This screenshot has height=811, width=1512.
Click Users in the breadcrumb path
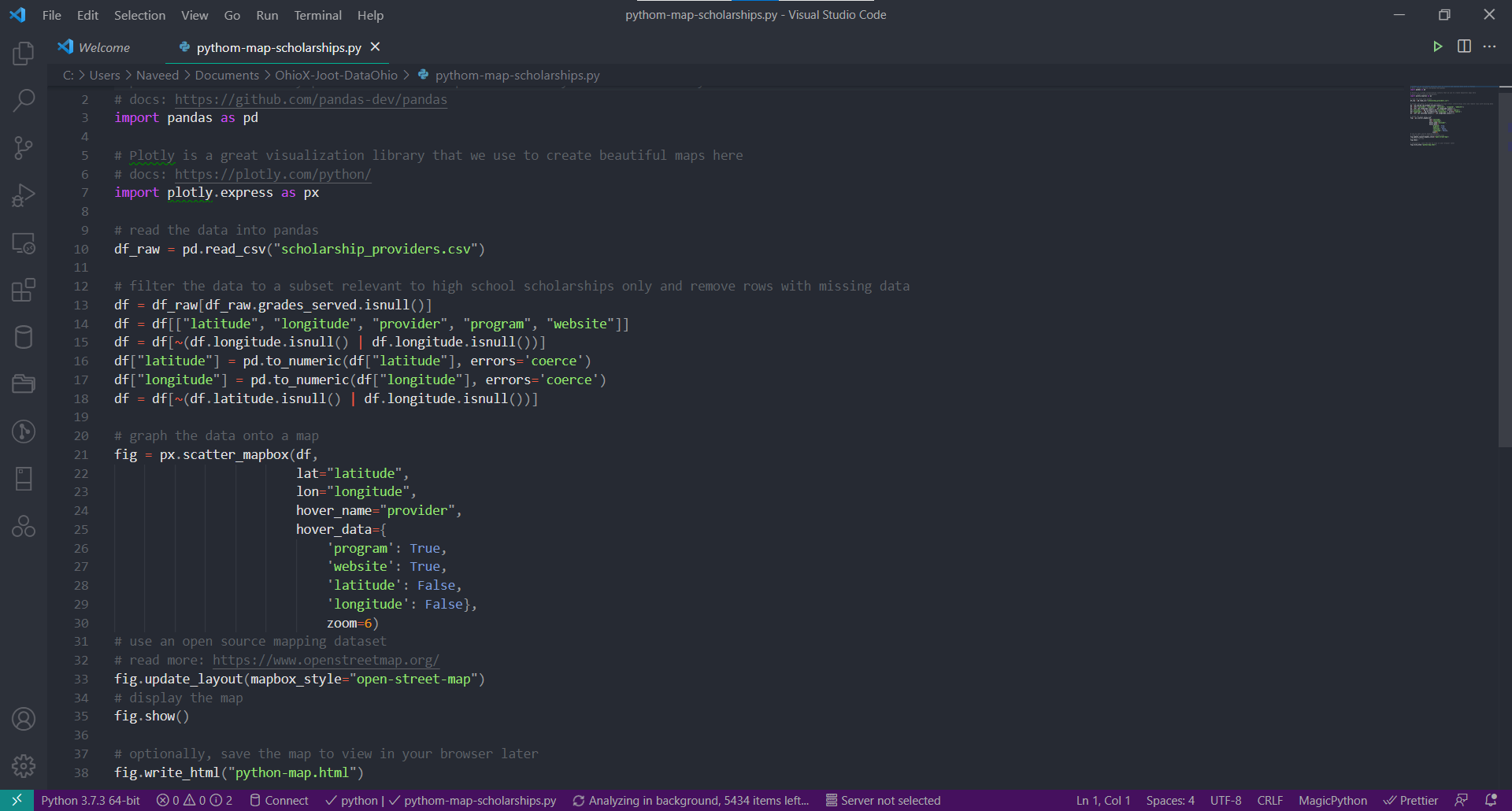point(105,76)
